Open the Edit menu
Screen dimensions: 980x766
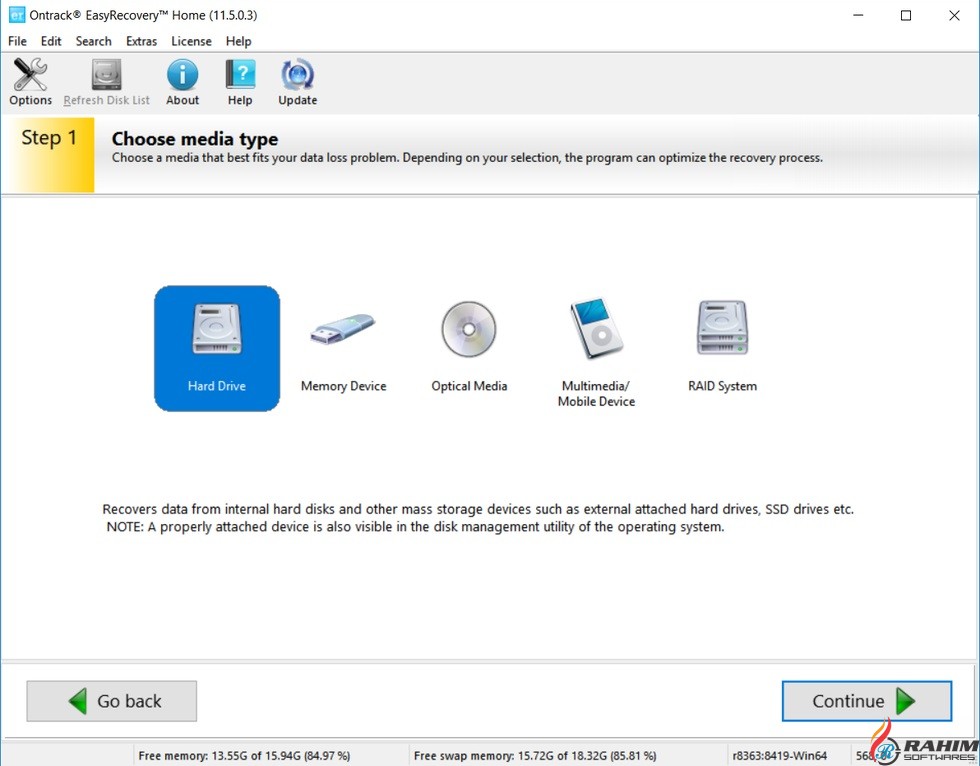[x=51, y=41]
